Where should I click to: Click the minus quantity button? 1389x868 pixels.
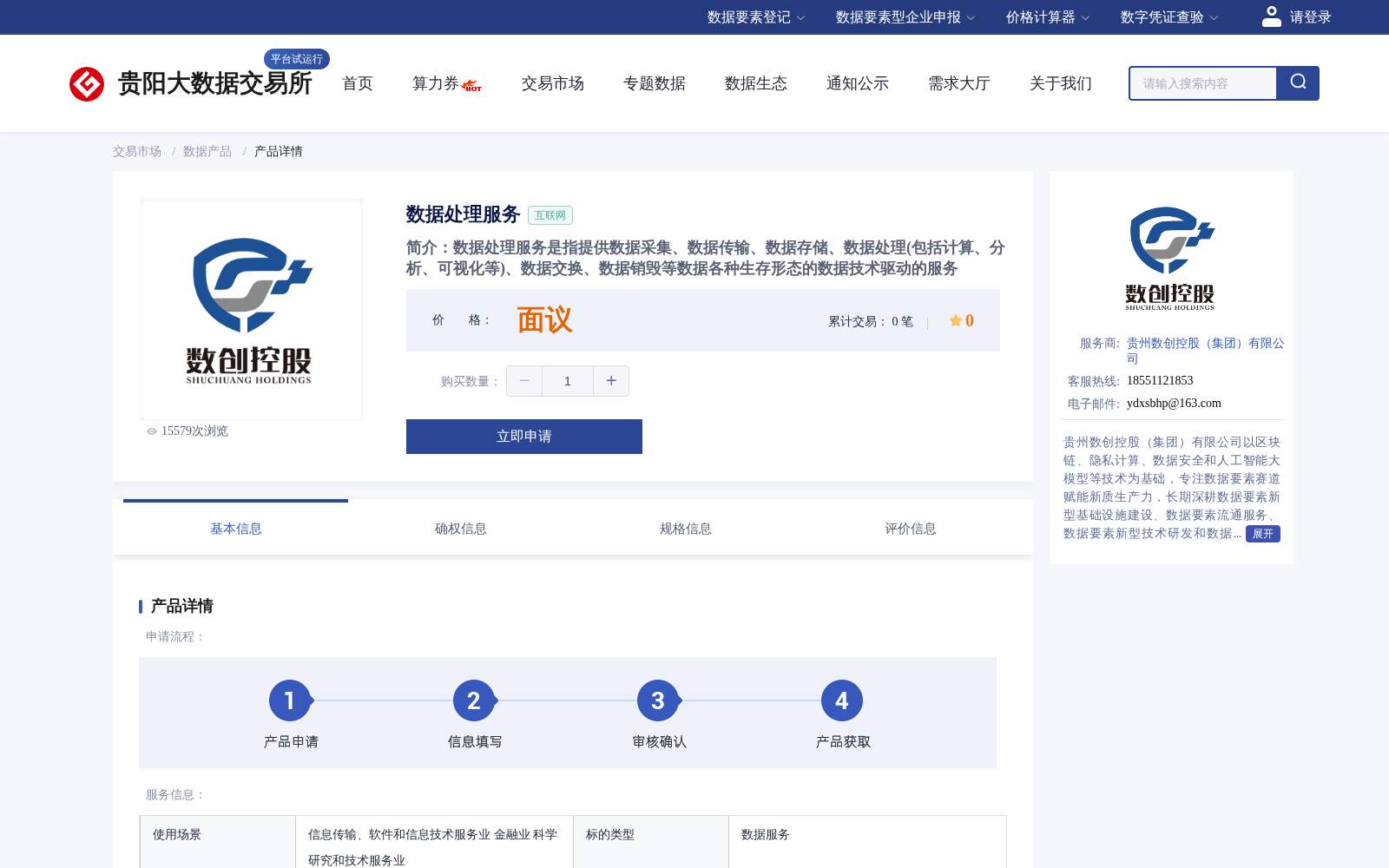tap(524, 381)
